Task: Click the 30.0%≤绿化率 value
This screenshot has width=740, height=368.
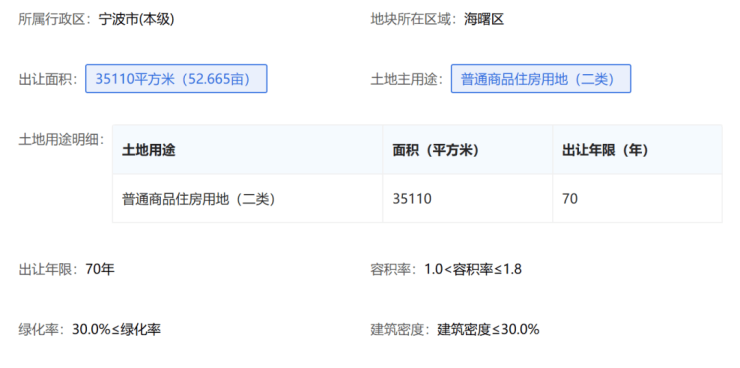Action: [x=117, y=329]
